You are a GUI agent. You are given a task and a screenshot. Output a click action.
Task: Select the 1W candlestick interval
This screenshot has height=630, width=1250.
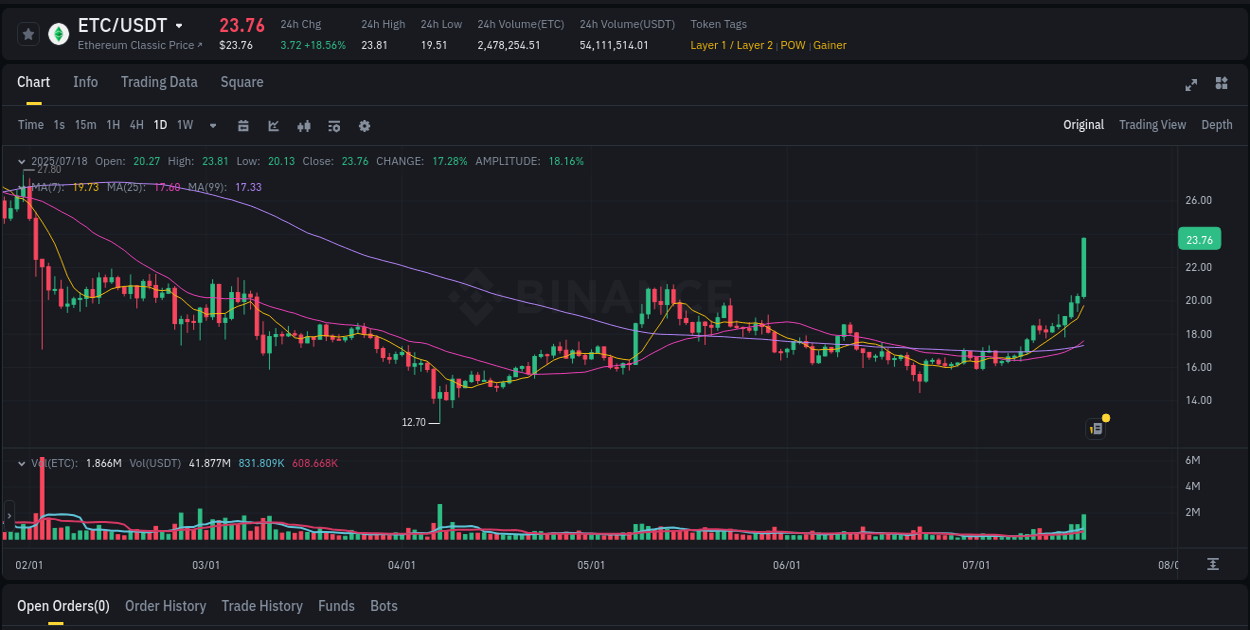[x=185, y=126]
